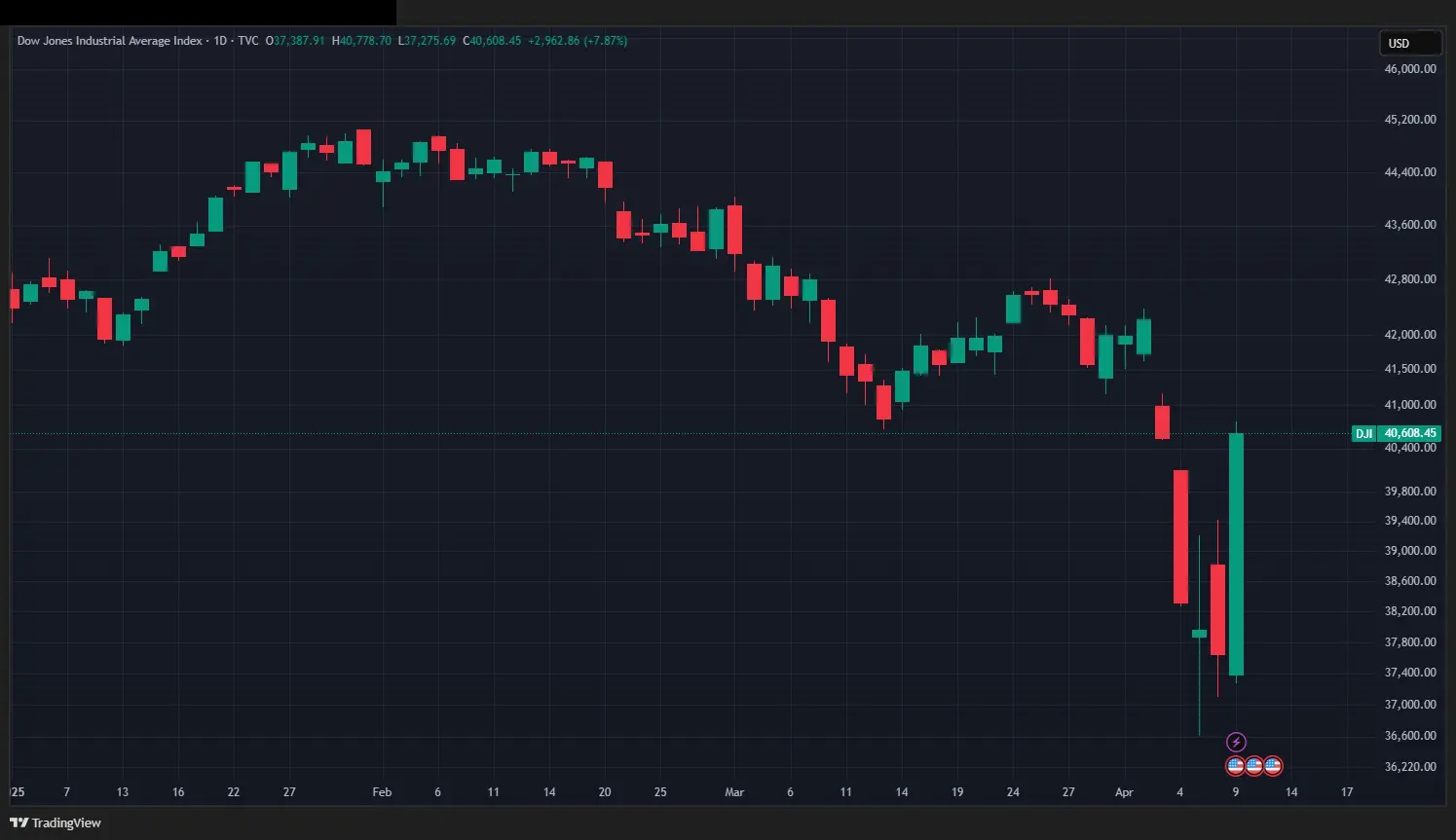Click the large green candlestick at April 9
Viewport: 1456px width, 840px height.
tap(1236, 554)
